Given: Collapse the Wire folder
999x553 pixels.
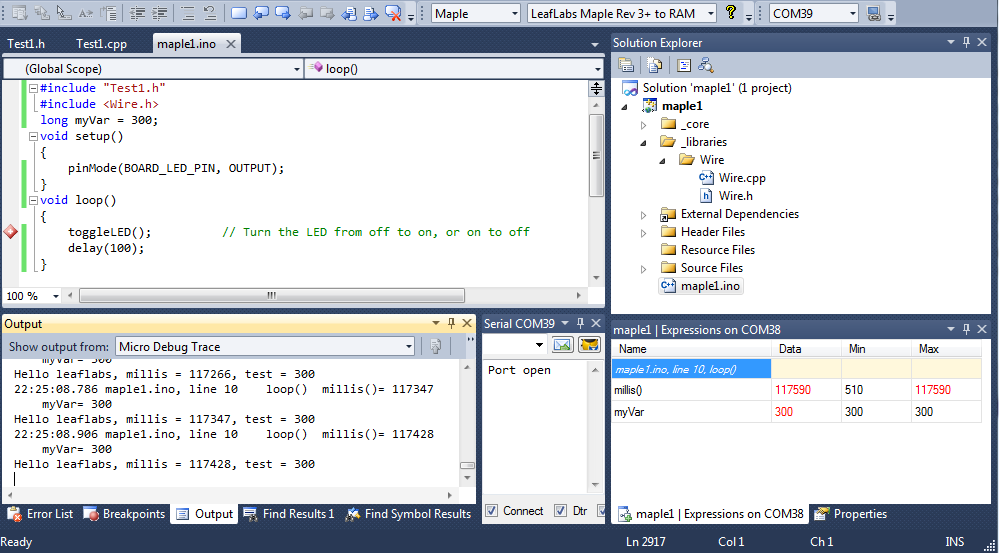Looking at the screenshot, I should pos(662,161).
